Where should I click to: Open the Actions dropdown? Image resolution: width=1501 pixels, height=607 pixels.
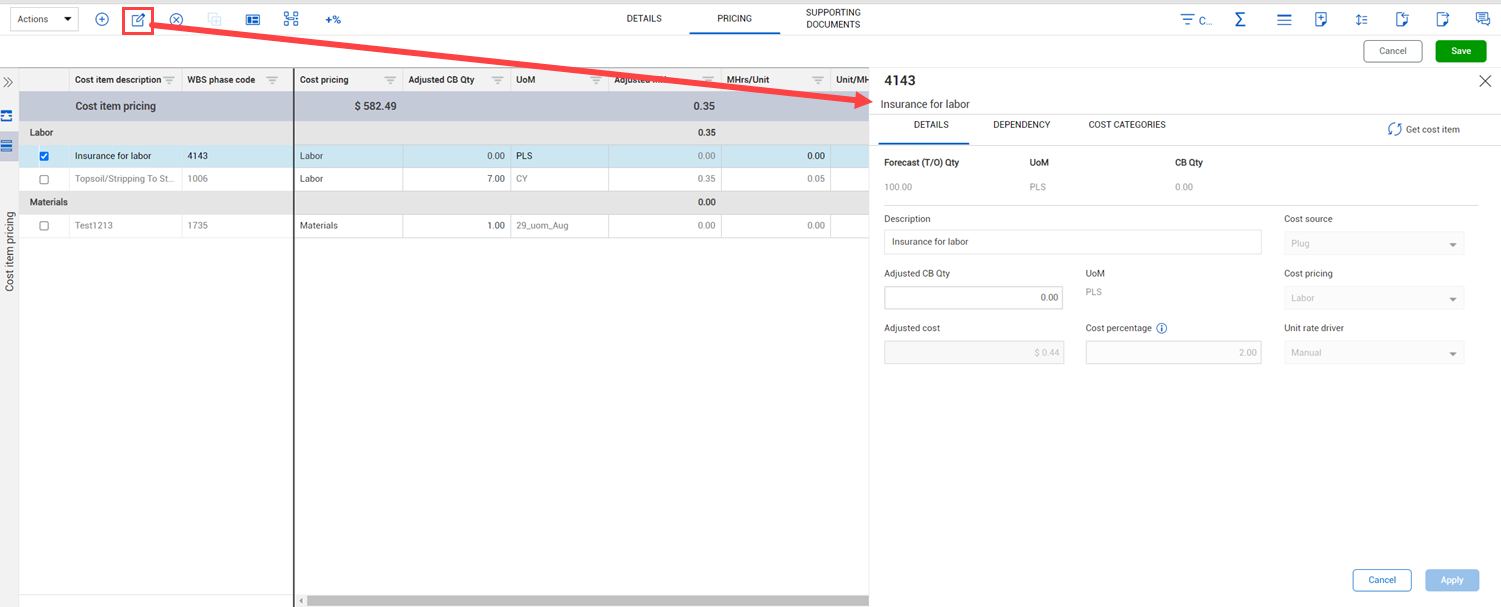(x=45, y=19)
